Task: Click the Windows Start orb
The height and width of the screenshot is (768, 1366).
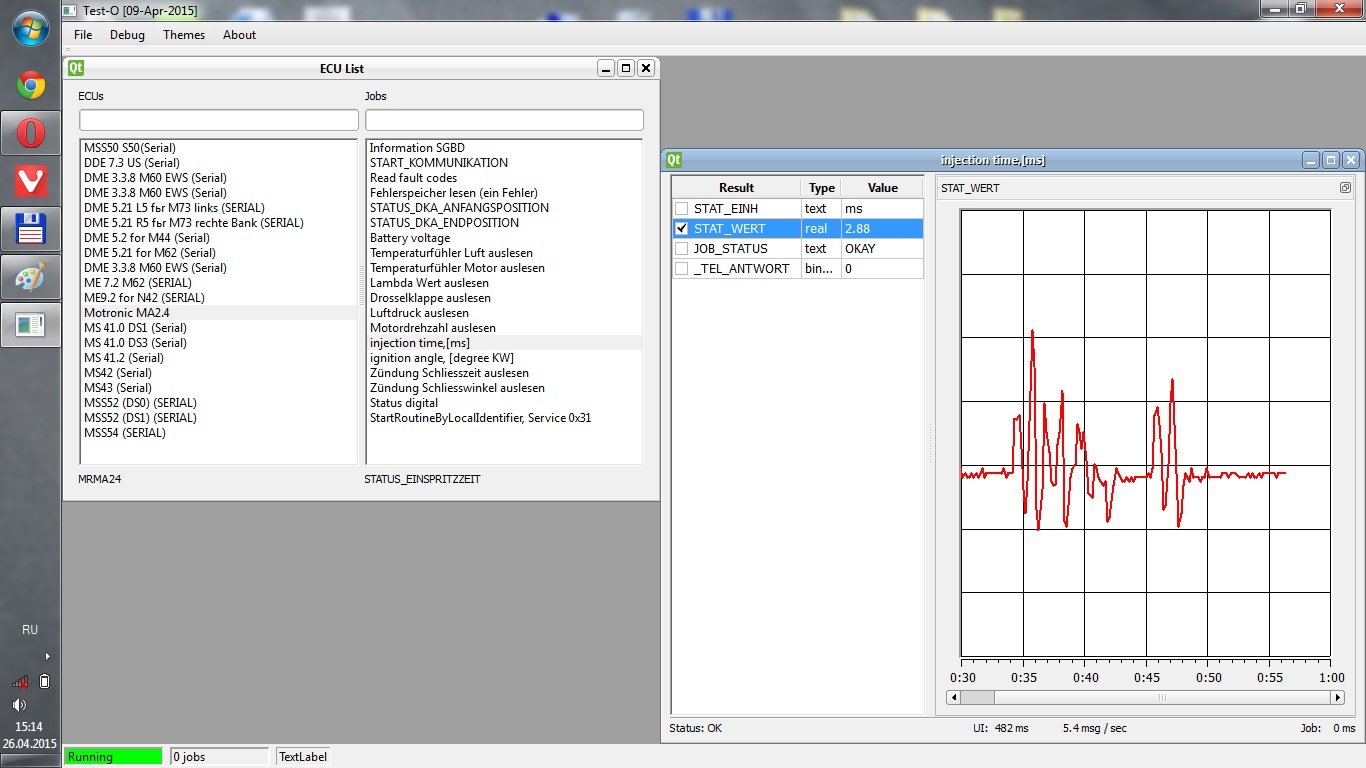Action: tap(30, 29)
